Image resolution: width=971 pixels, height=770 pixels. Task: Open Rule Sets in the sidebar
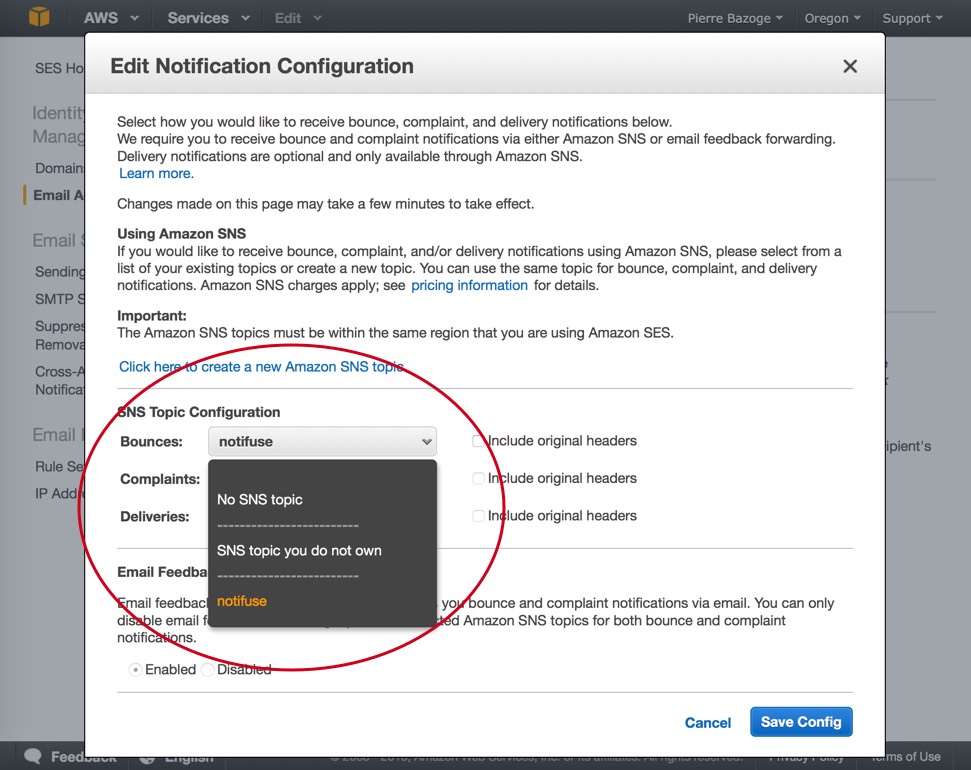tap(60, 466)
